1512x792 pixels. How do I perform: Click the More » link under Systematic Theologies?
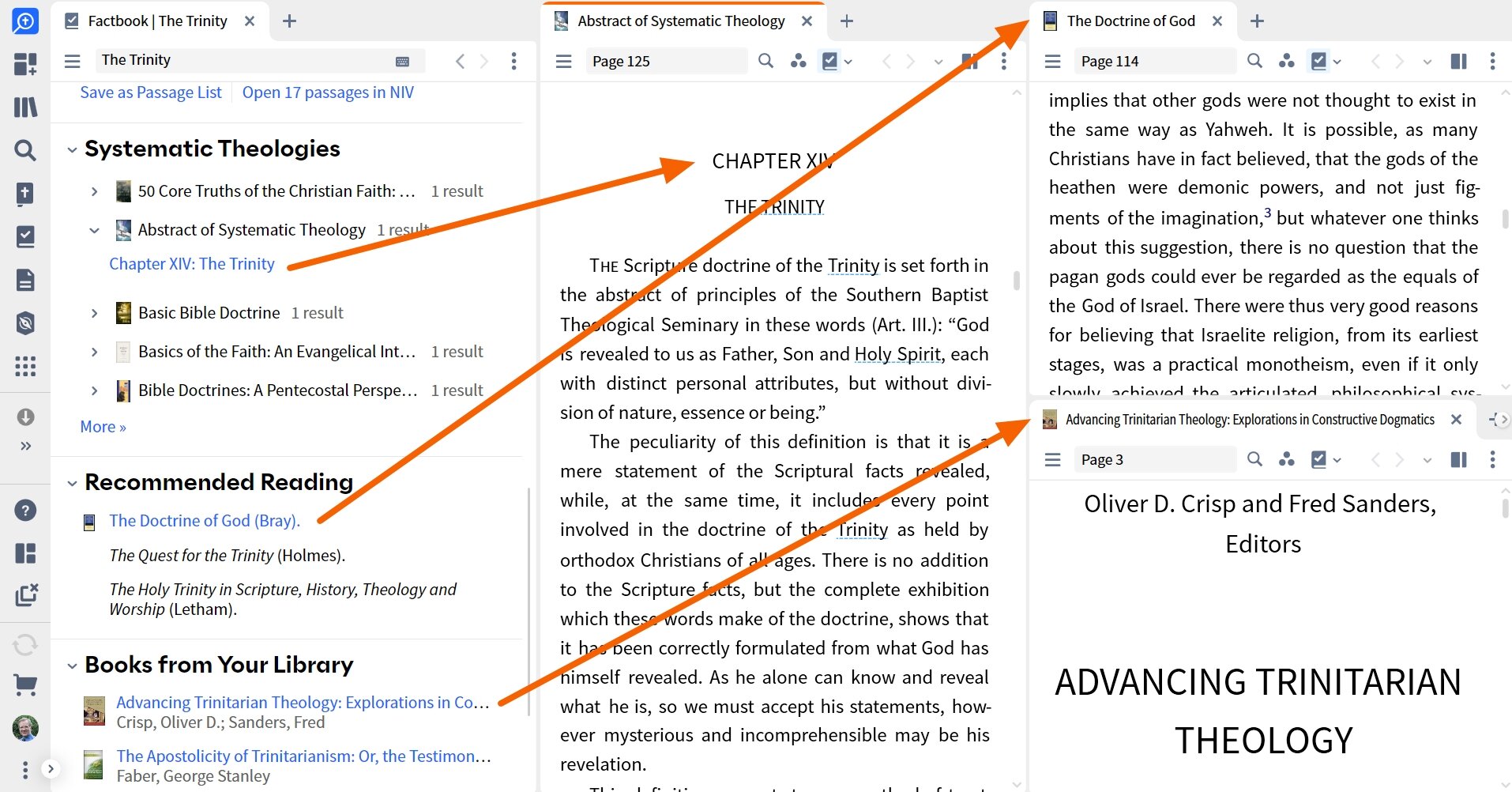point(103,427)
